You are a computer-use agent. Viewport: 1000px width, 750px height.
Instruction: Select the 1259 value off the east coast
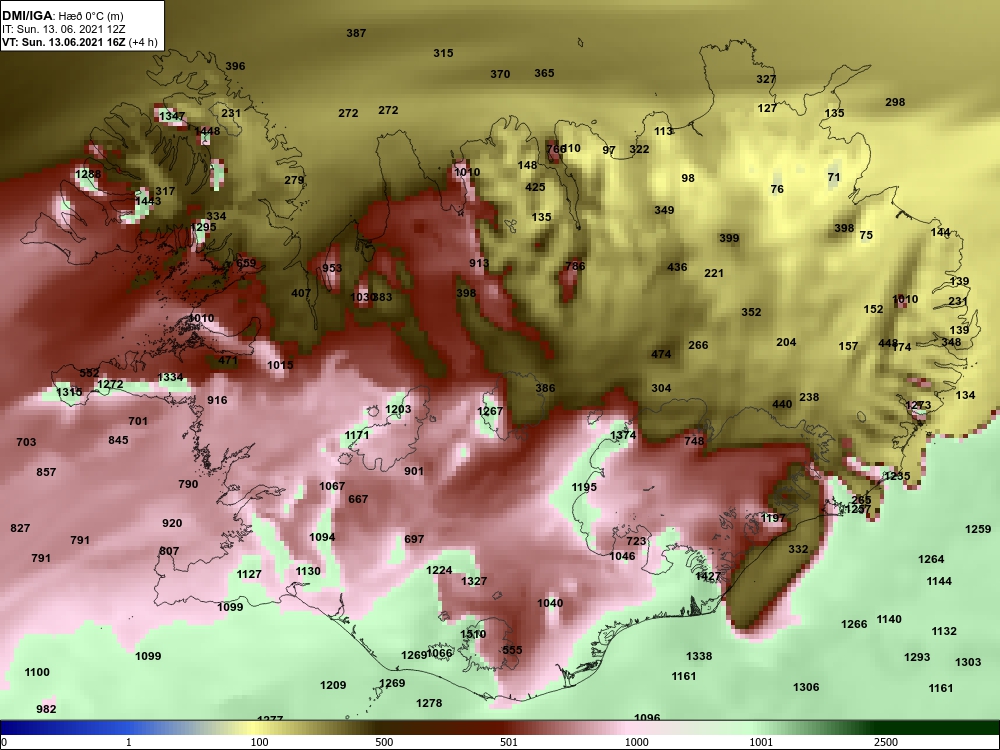[x=978, y=529]
